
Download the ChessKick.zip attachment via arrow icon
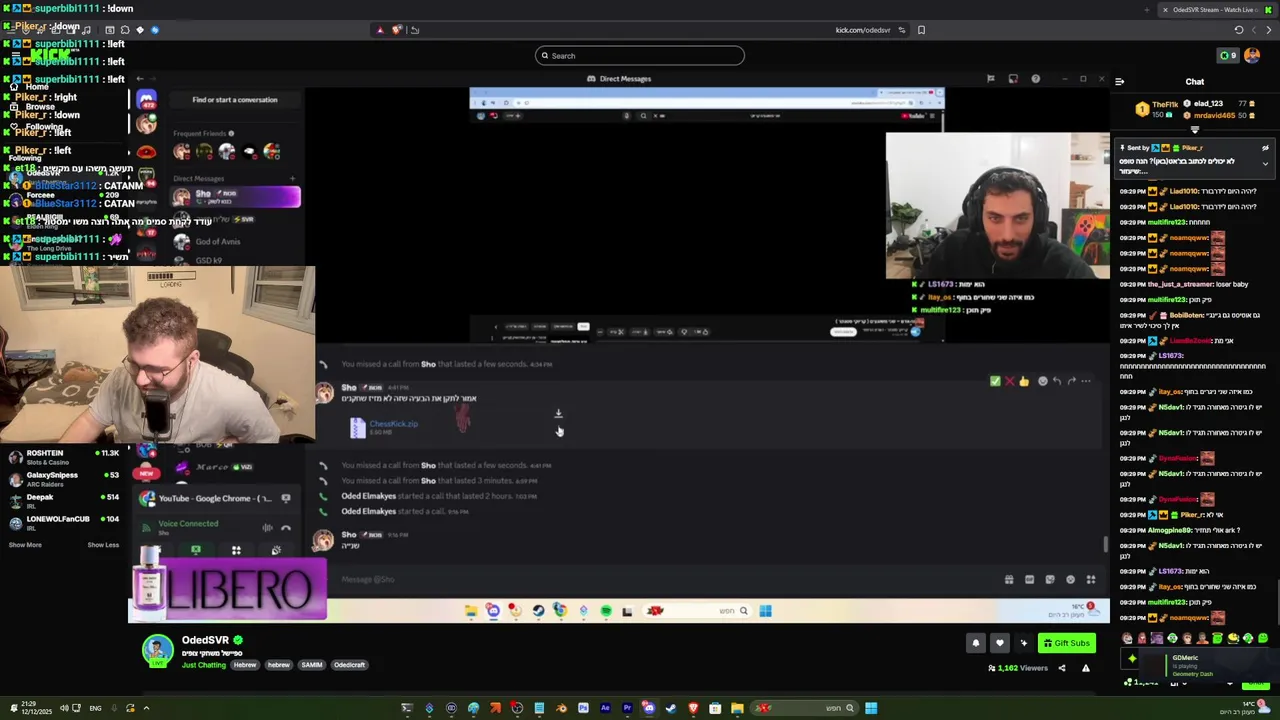click(559, 413)
